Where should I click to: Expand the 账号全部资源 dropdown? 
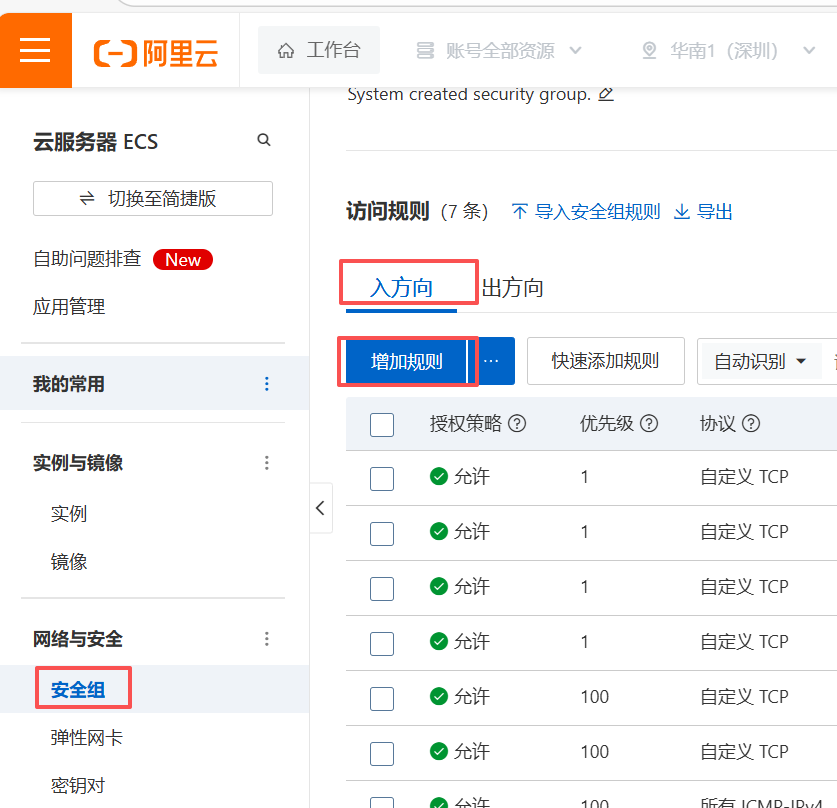click(499, 50)
